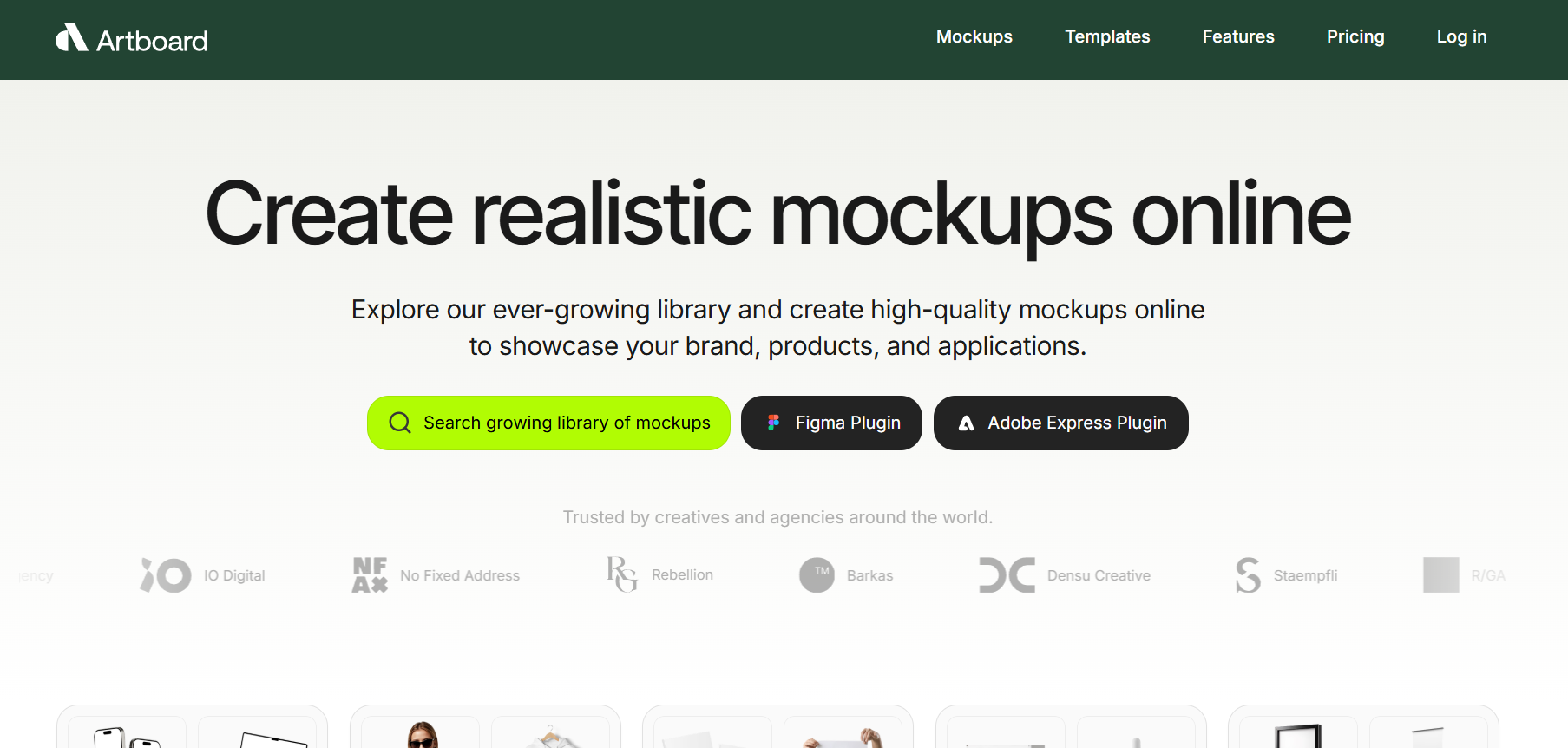This screenshot has width=1568, height=748.
Task: Open the woman with sunglasses thumbnail
Action: pyautogui.click(x=422, y=734)
